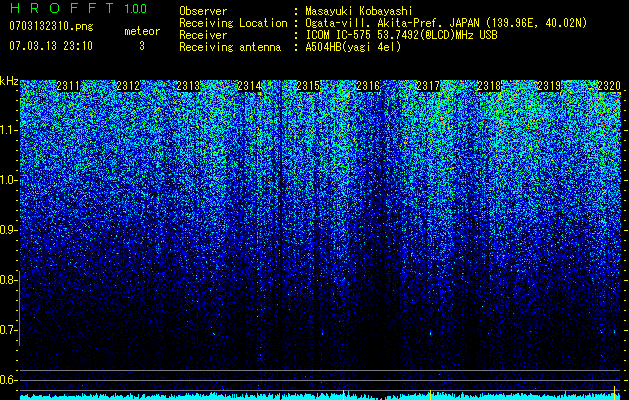This screenshot has width=629, height=400.
Task: Click the kHz axis unit label
Action: tap(9, 81)
